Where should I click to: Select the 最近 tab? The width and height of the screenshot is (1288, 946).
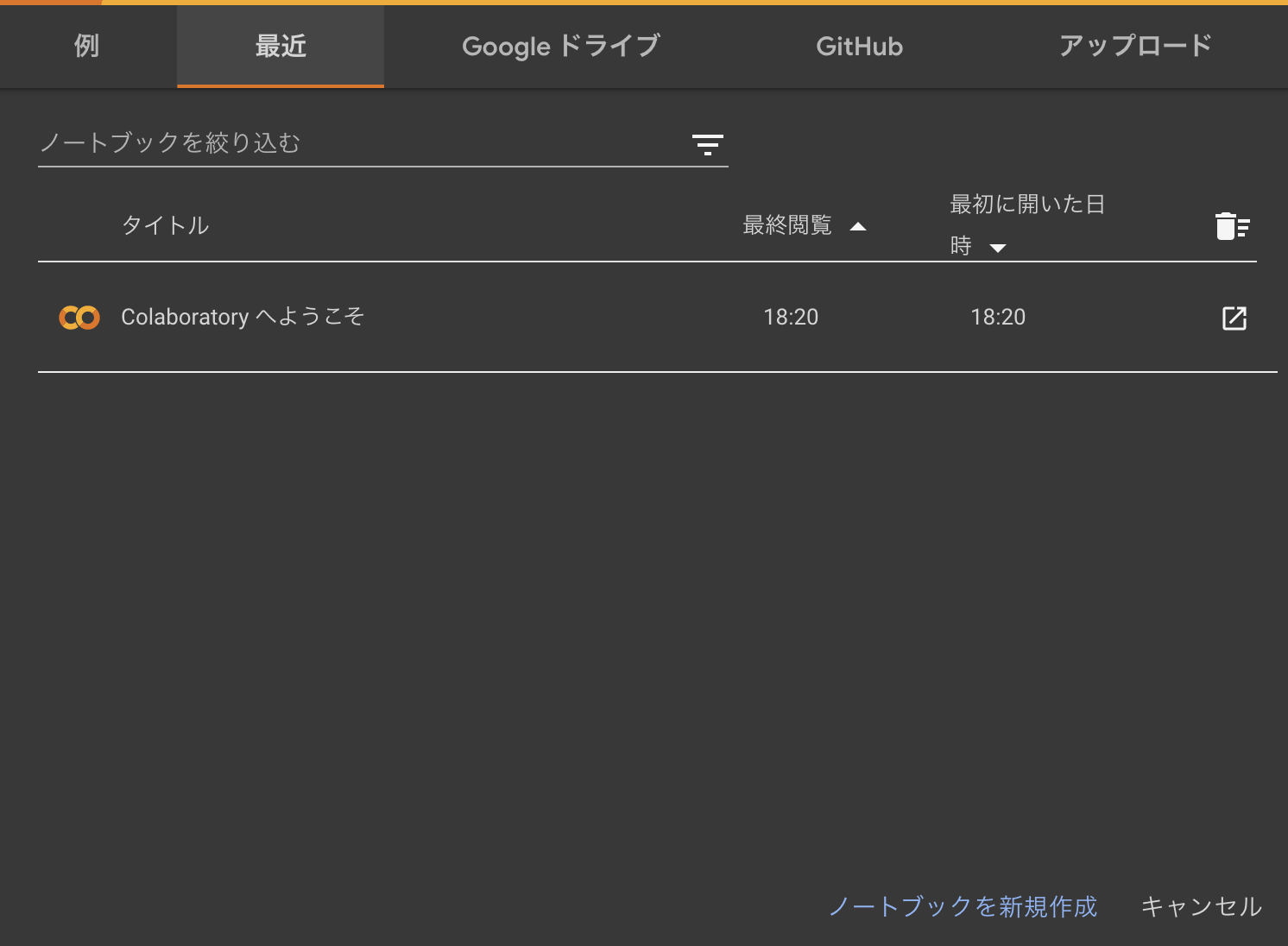(x=281, y=46)
